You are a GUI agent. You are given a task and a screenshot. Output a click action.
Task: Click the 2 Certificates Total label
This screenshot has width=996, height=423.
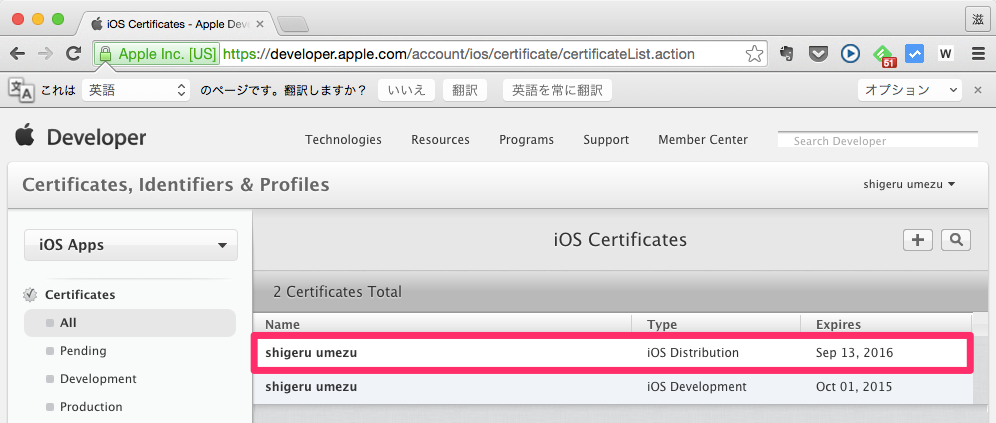click(337, 292)
